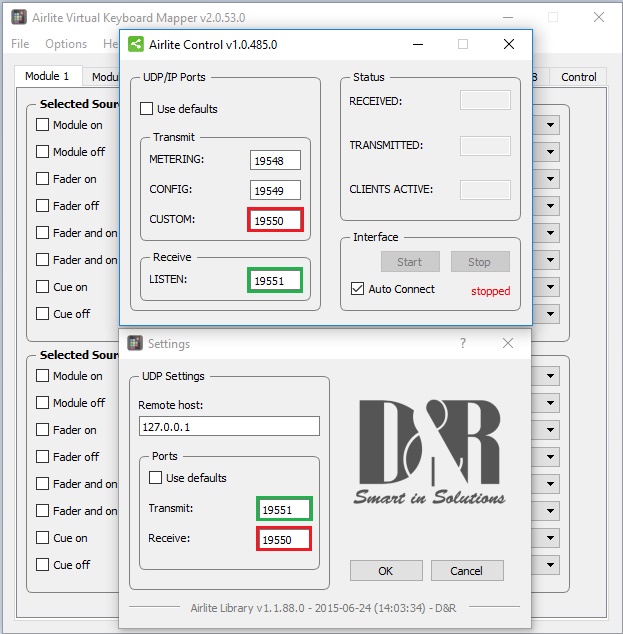Image resolution: width=623 pixels, height=634 pixels.
Task: Click the Settings window title bar icon
Action: [134, 343]
